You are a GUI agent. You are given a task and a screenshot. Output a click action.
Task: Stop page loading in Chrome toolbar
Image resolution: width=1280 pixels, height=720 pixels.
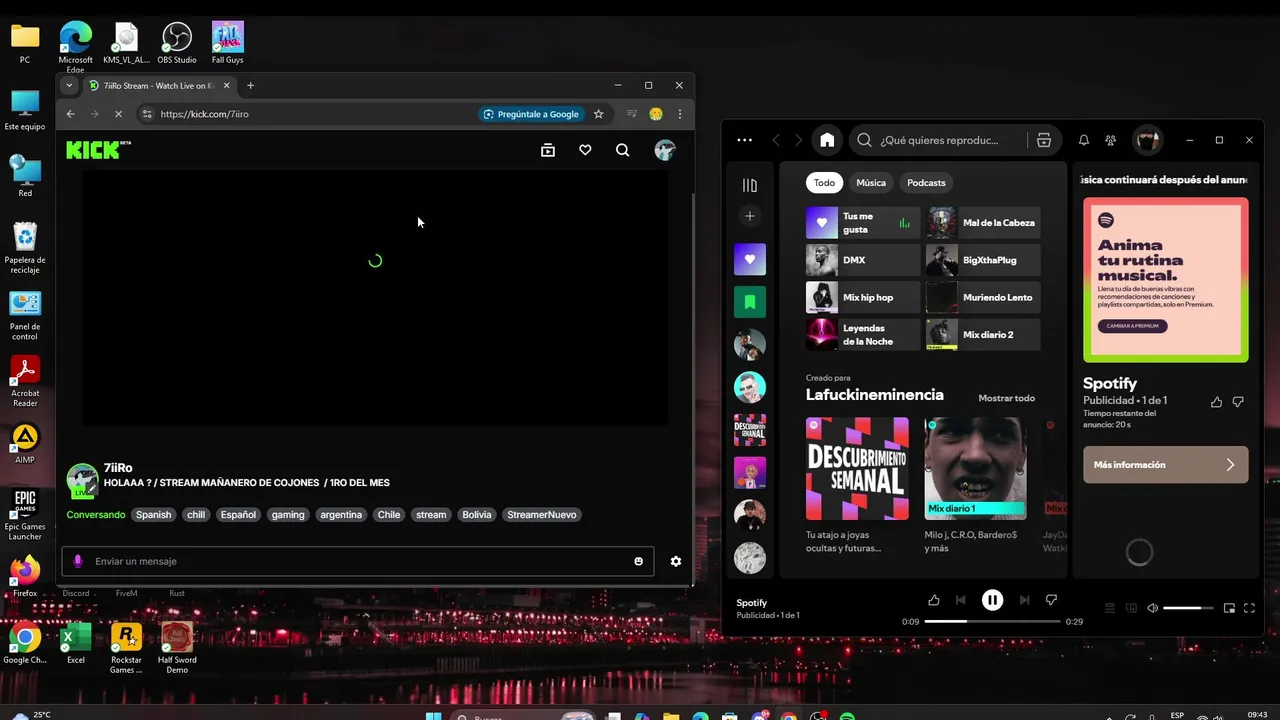[118, 114]
